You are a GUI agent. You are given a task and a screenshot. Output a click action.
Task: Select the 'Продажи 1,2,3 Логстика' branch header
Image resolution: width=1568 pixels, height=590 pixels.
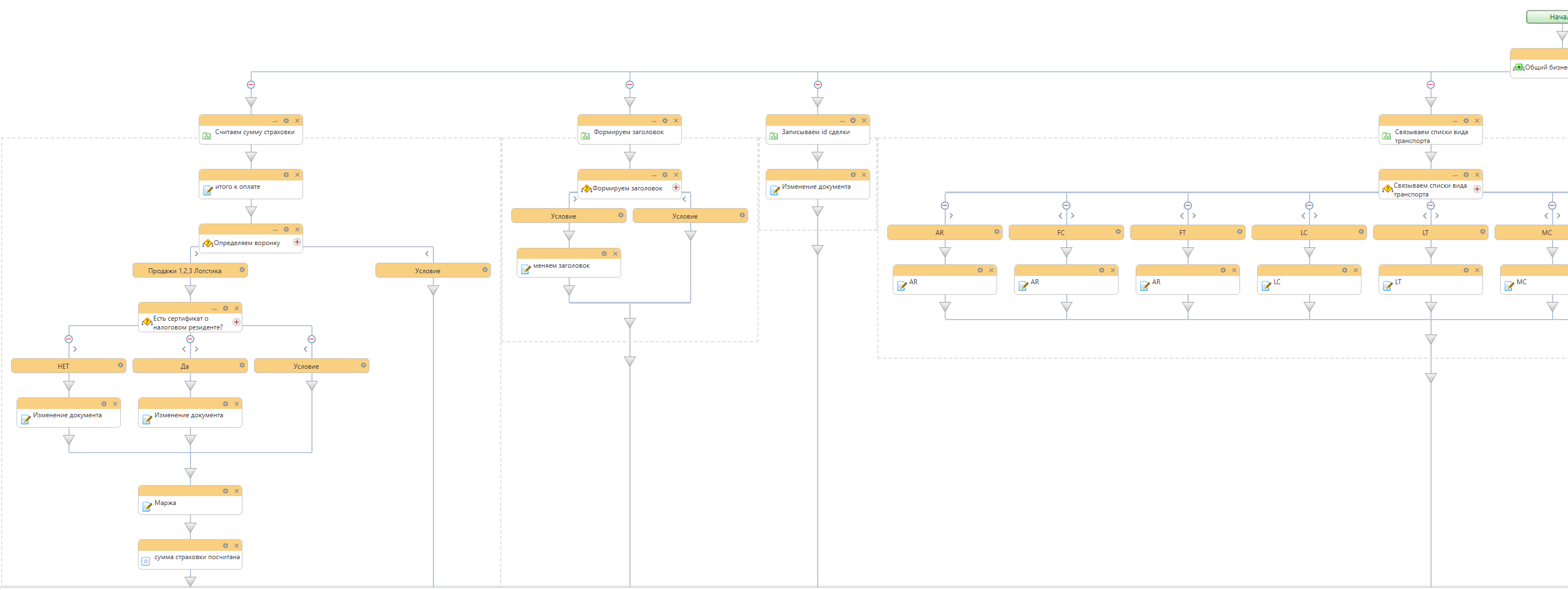coord(190,270)
